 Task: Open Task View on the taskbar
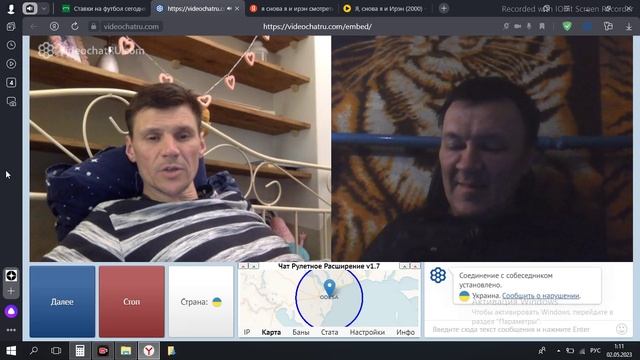pos(56,351)
